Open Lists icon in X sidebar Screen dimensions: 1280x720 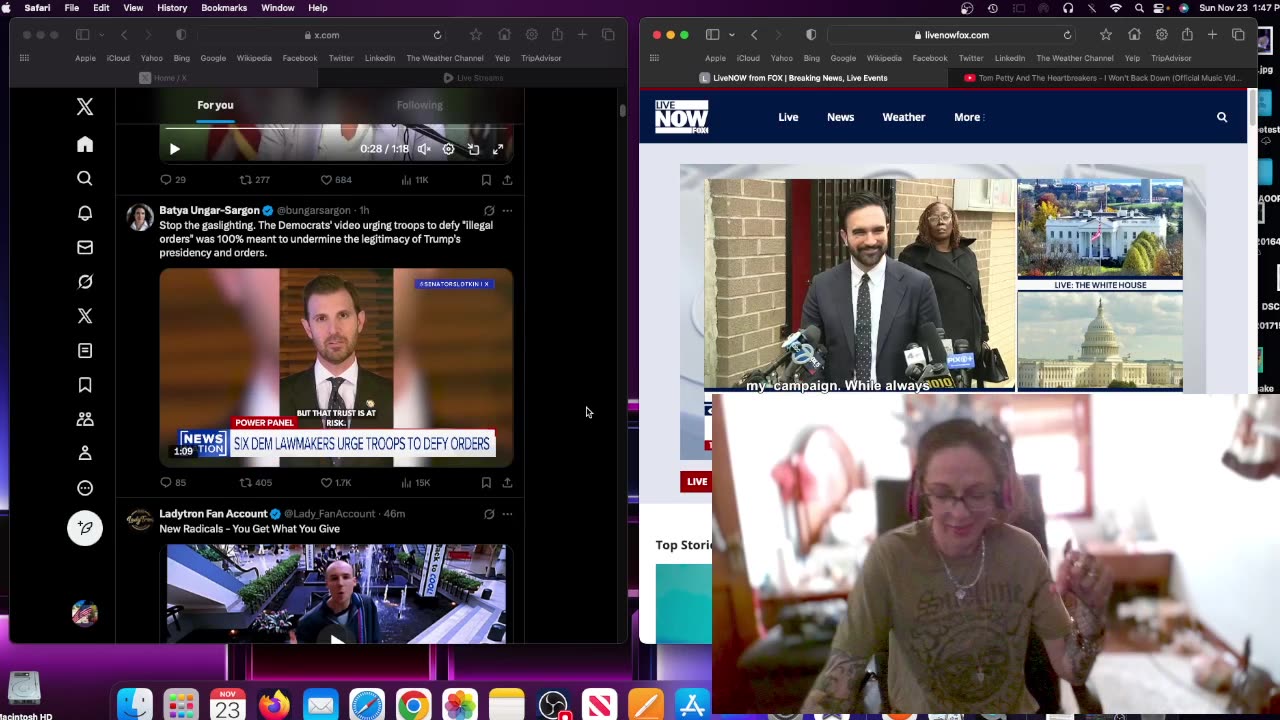85,350
